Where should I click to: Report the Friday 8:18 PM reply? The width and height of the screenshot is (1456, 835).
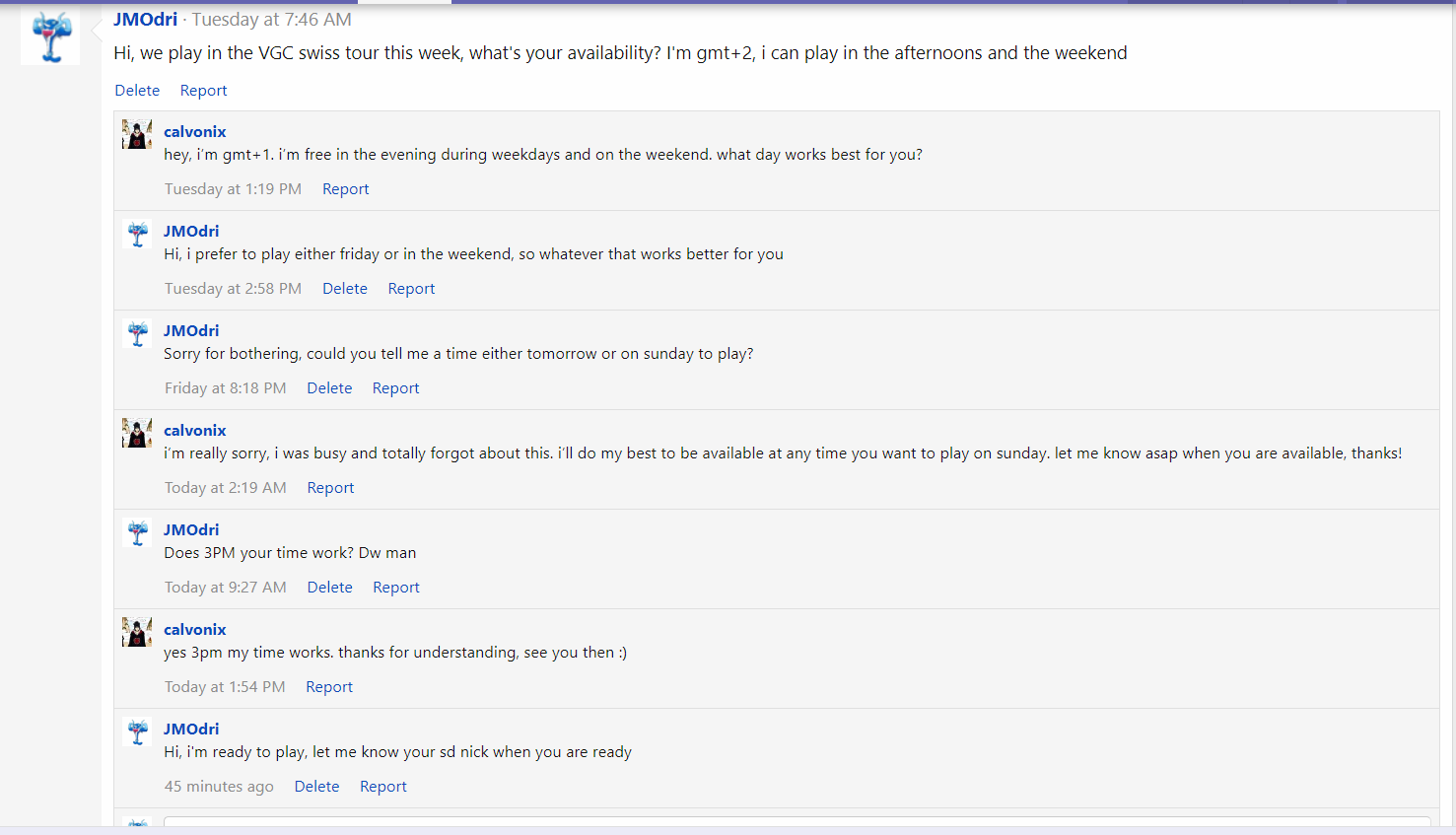coord(395,388)
